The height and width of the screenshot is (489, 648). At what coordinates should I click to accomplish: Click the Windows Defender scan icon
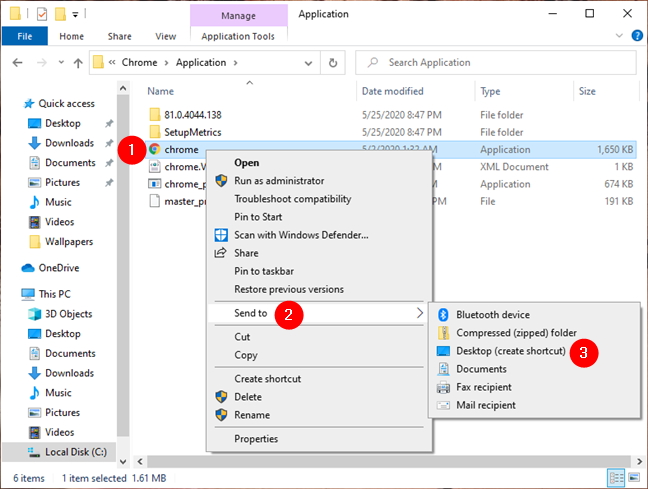point(221,235)
